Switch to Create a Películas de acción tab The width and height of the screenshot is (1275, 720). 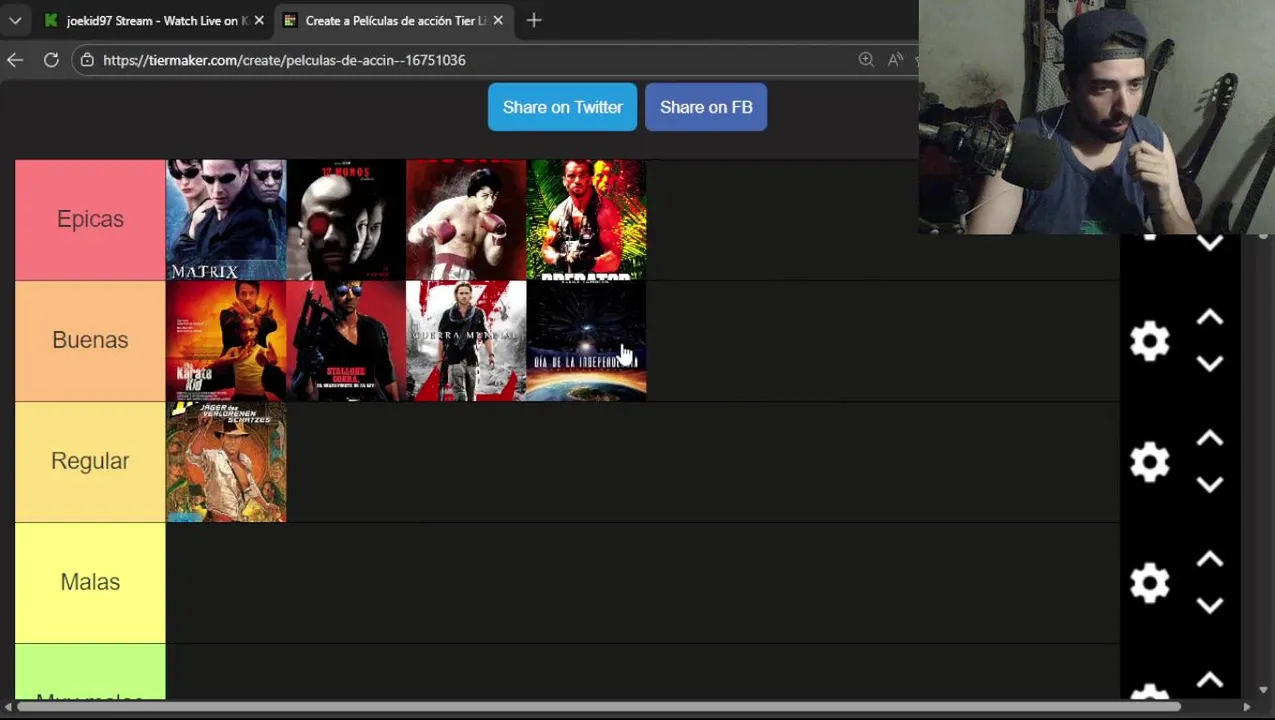pos(395,20)
